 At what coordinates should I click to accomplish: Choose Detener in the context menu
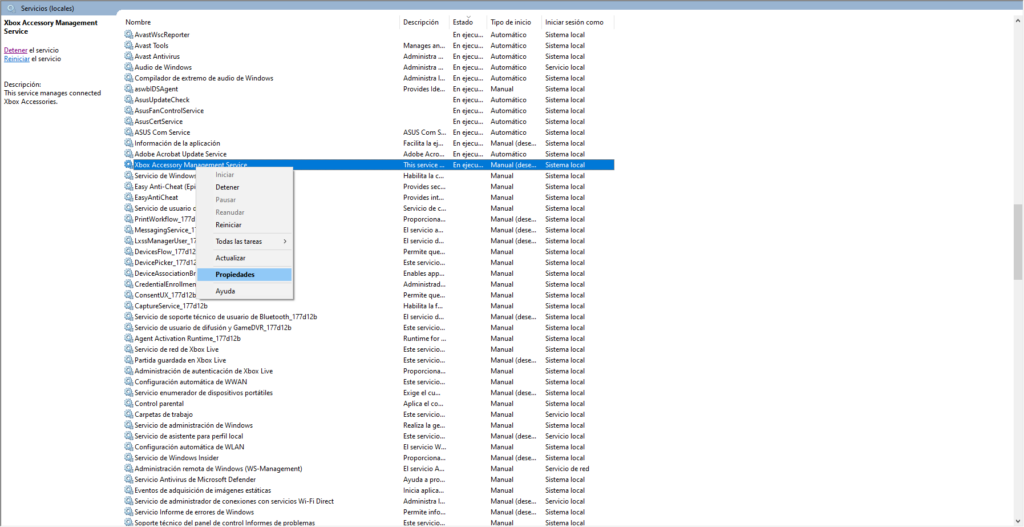(x=227, y=187)
